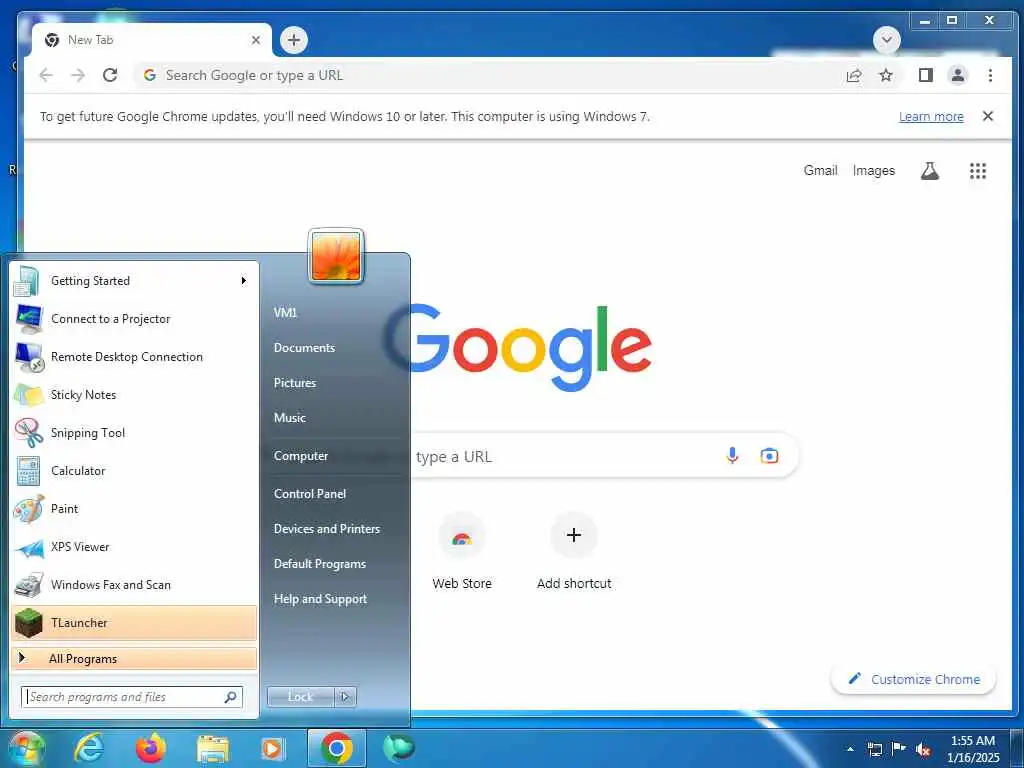Open the VM1 user folder
This screenshot has width=1024, height=768.
point(285,312)
